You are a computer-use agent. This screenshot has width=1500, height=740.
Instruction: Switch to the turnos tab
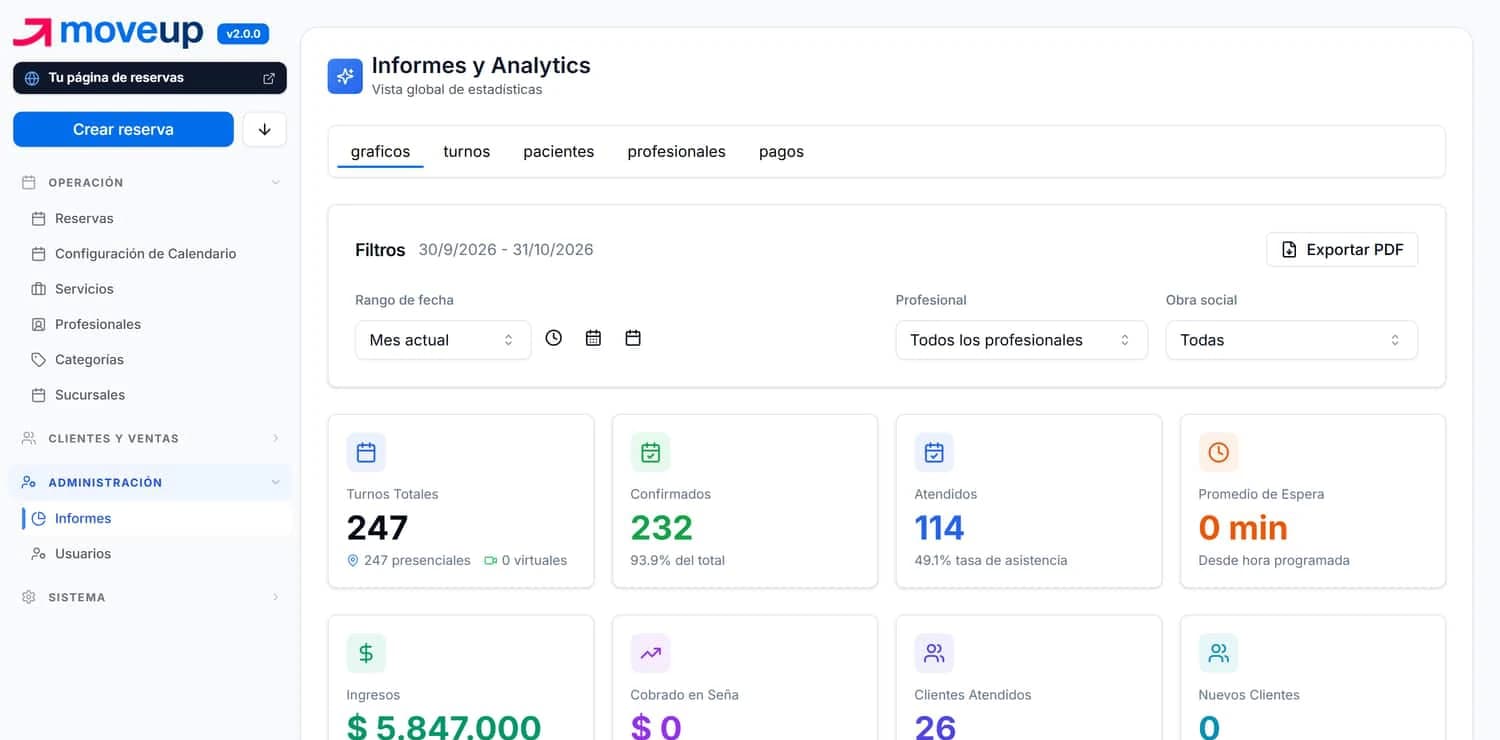click(x=467, y=152)
